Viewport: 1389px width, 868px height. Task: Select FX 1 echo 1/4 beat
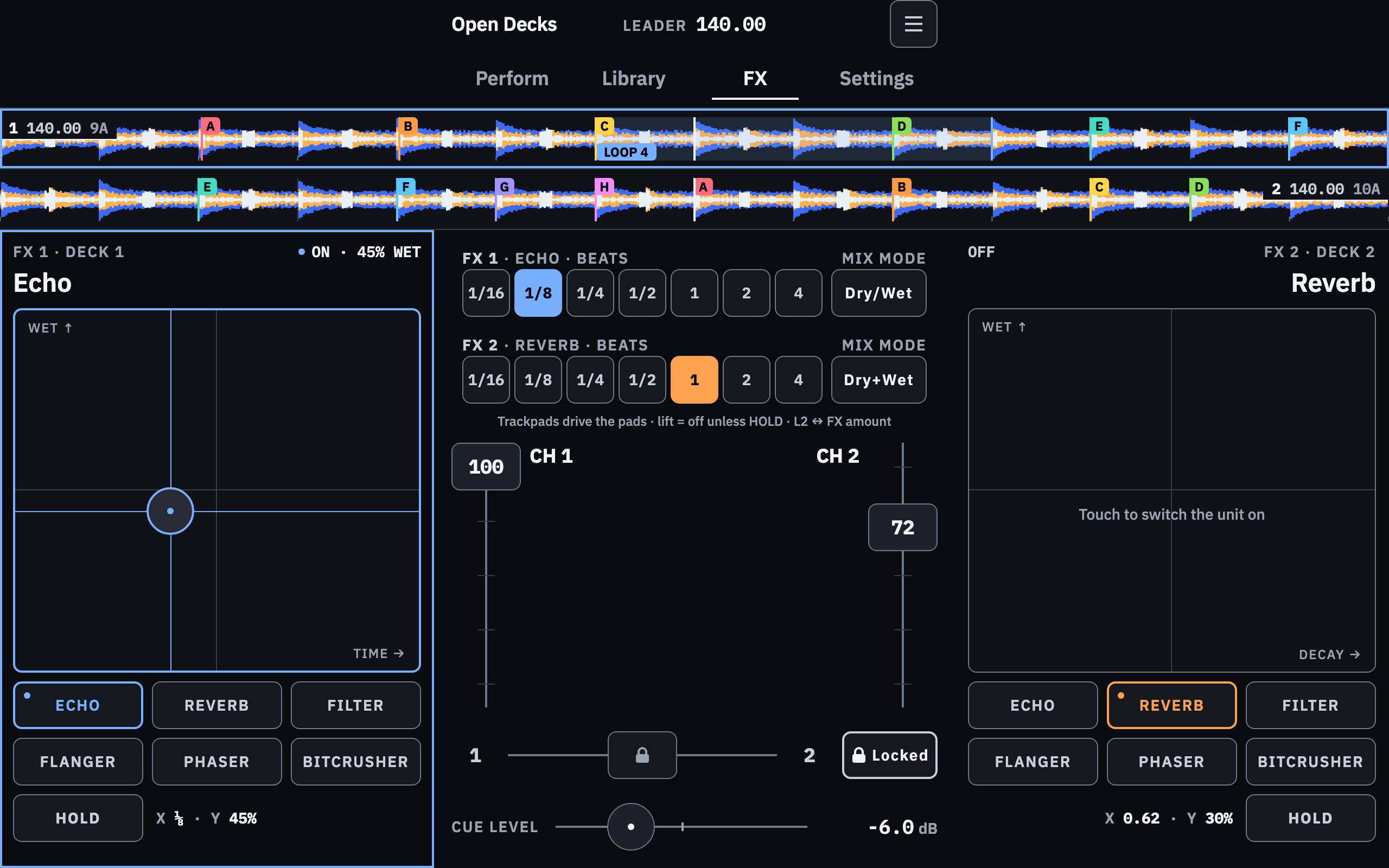(x=590, y=293)
